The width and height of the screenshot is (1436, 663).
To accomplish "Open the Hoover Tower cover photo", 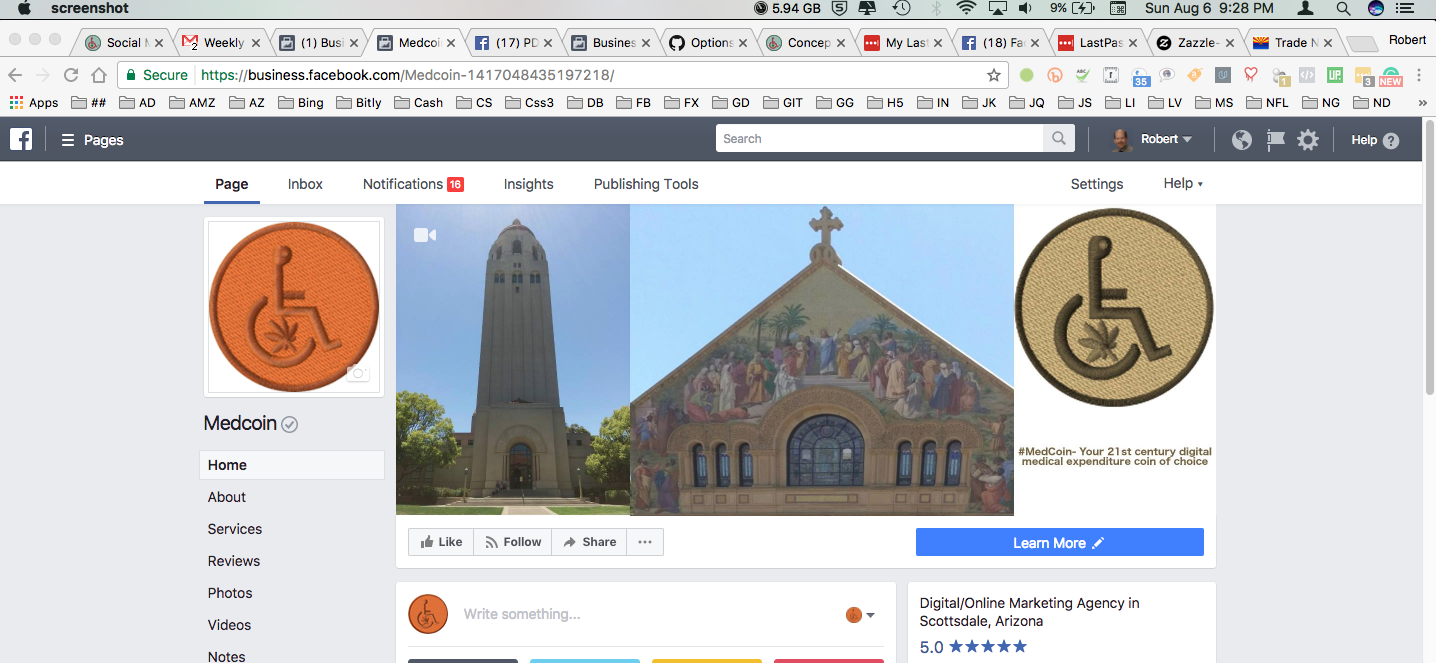I will (x=513, y=360).
